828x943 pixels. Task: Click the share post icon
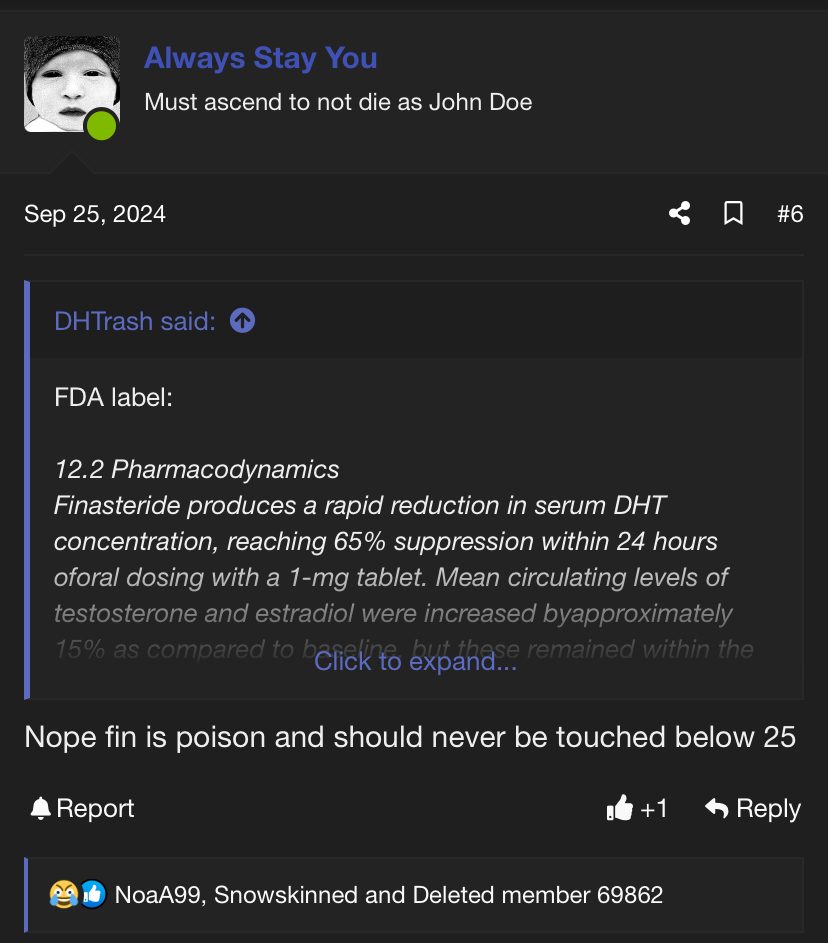pyautogui.click(x=679, y=213)
